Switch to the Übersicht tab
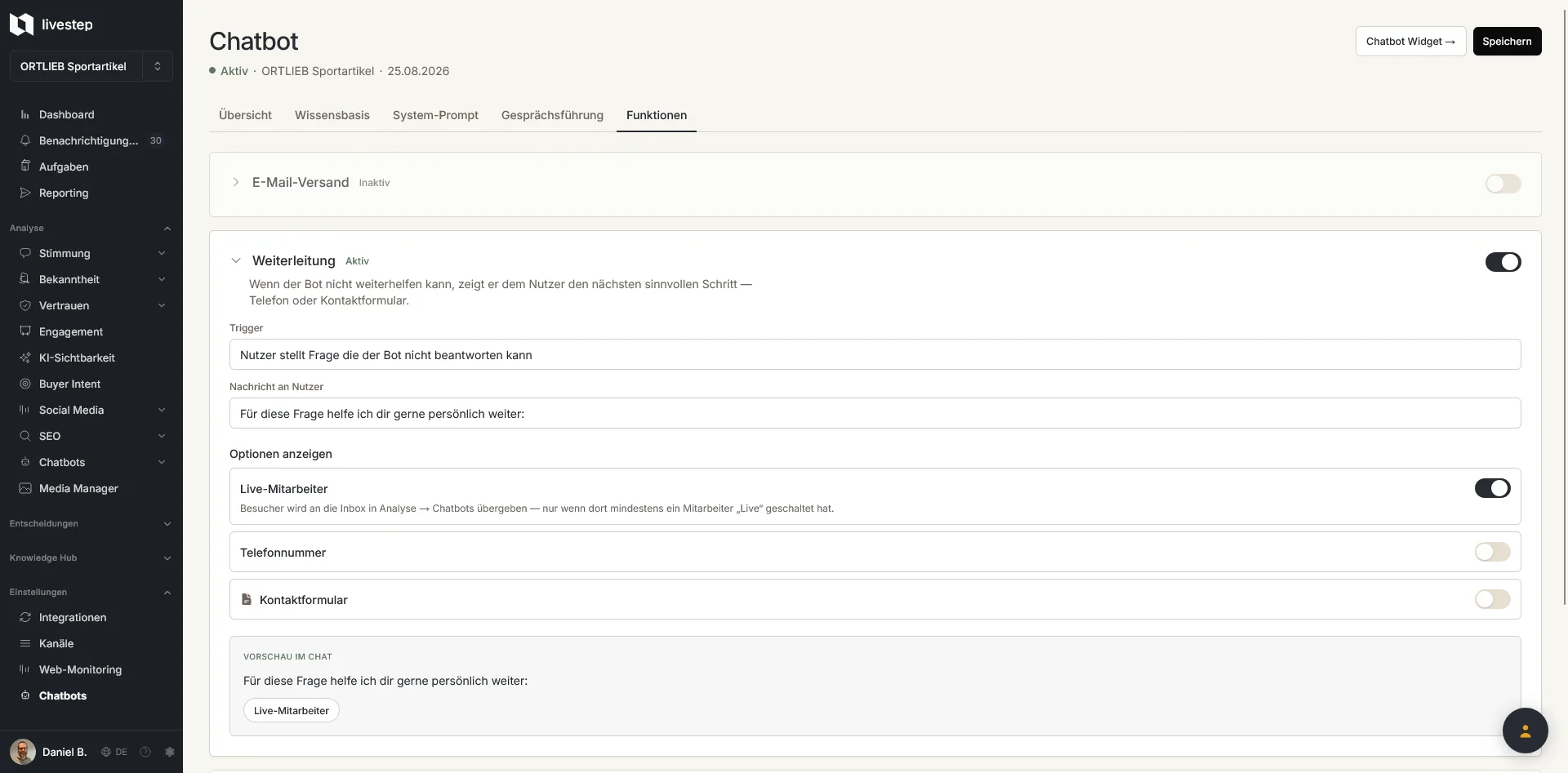Screen dimensions: 1568x773 tap(245, 115)
